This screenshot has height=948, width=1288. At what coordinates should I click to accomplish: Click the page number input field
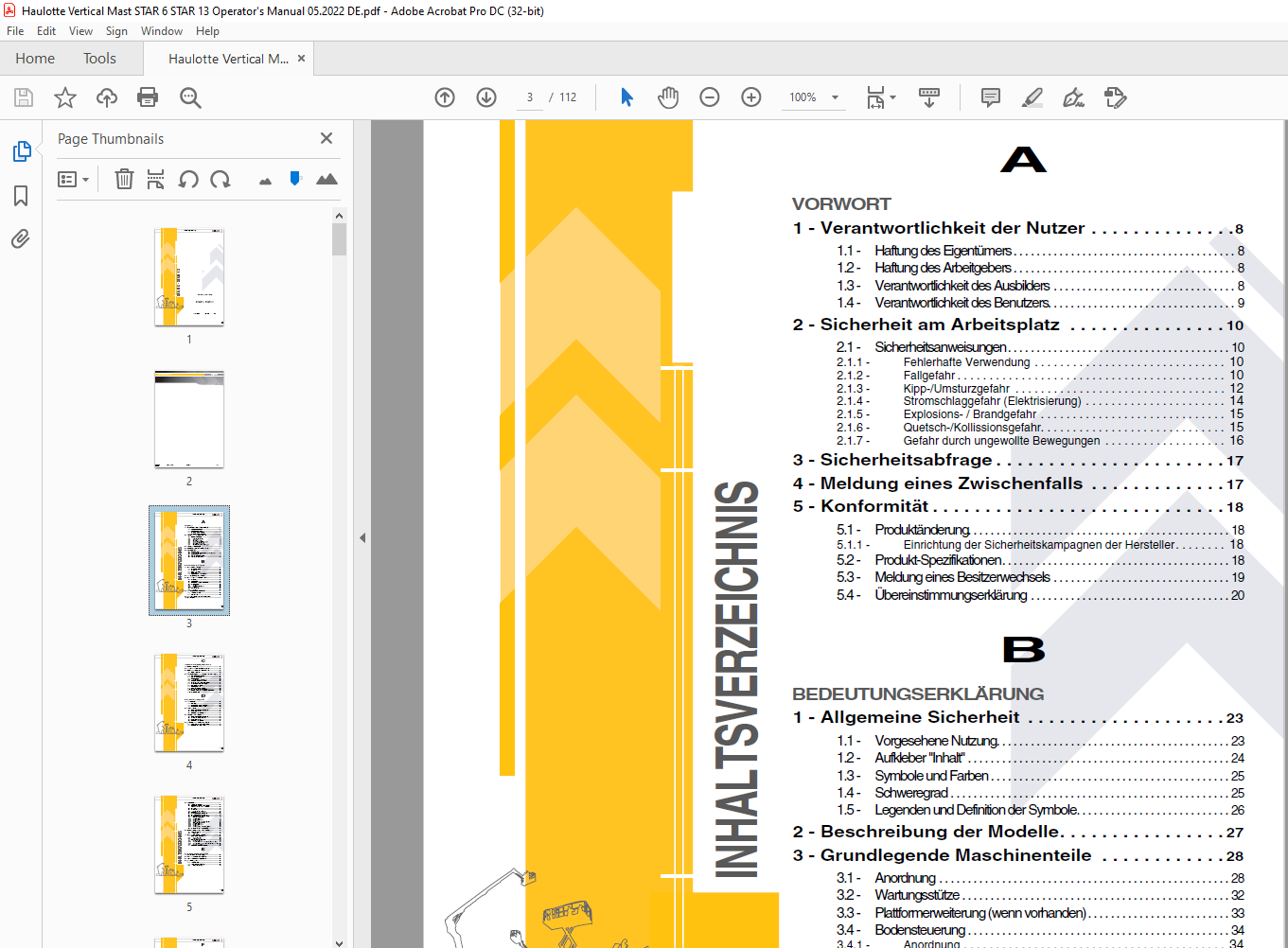[x=530, y=97]
